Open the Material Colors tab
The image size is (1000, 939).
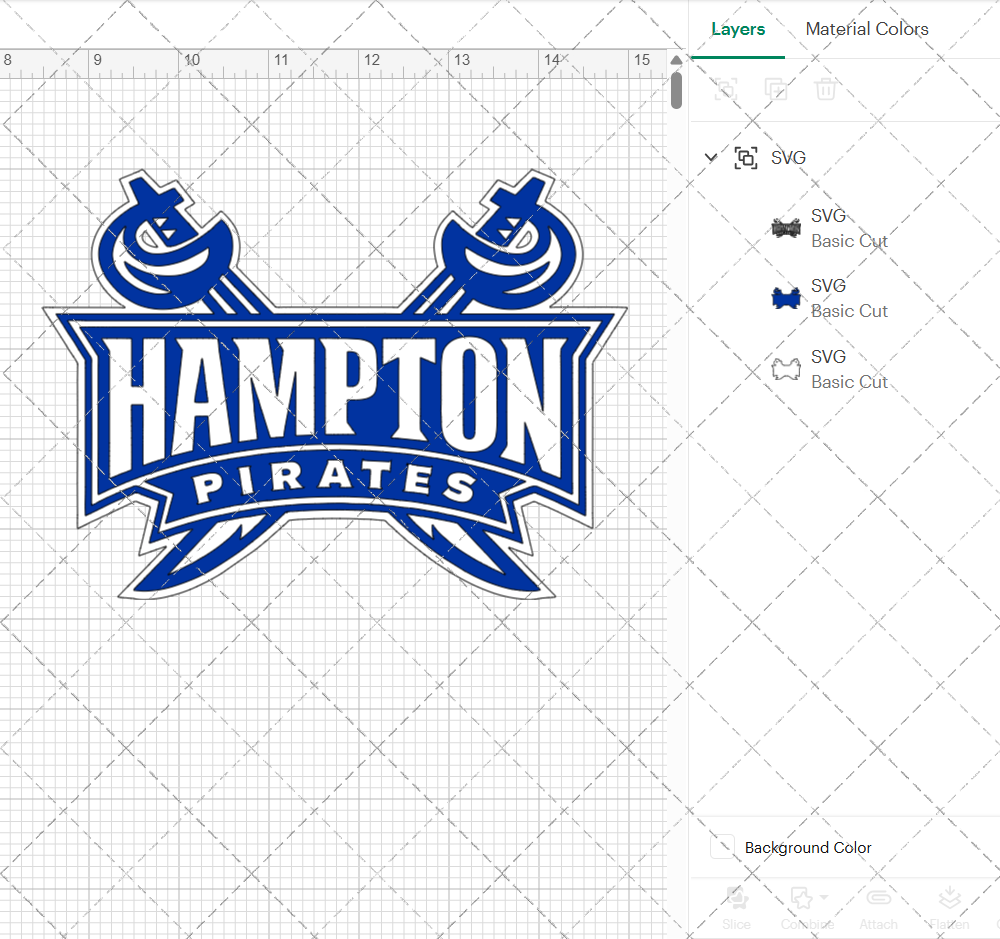coord(867,29)
